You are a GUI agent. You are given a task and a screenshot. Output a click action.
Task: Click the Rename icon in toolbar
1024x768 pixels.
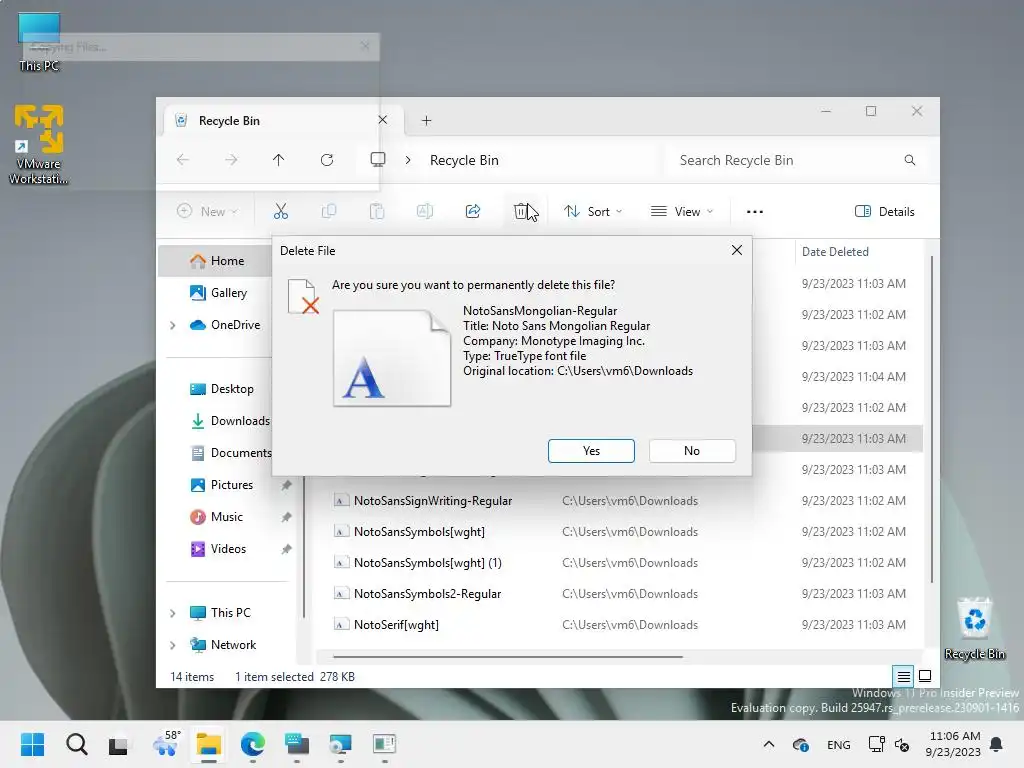pos(424,211)
